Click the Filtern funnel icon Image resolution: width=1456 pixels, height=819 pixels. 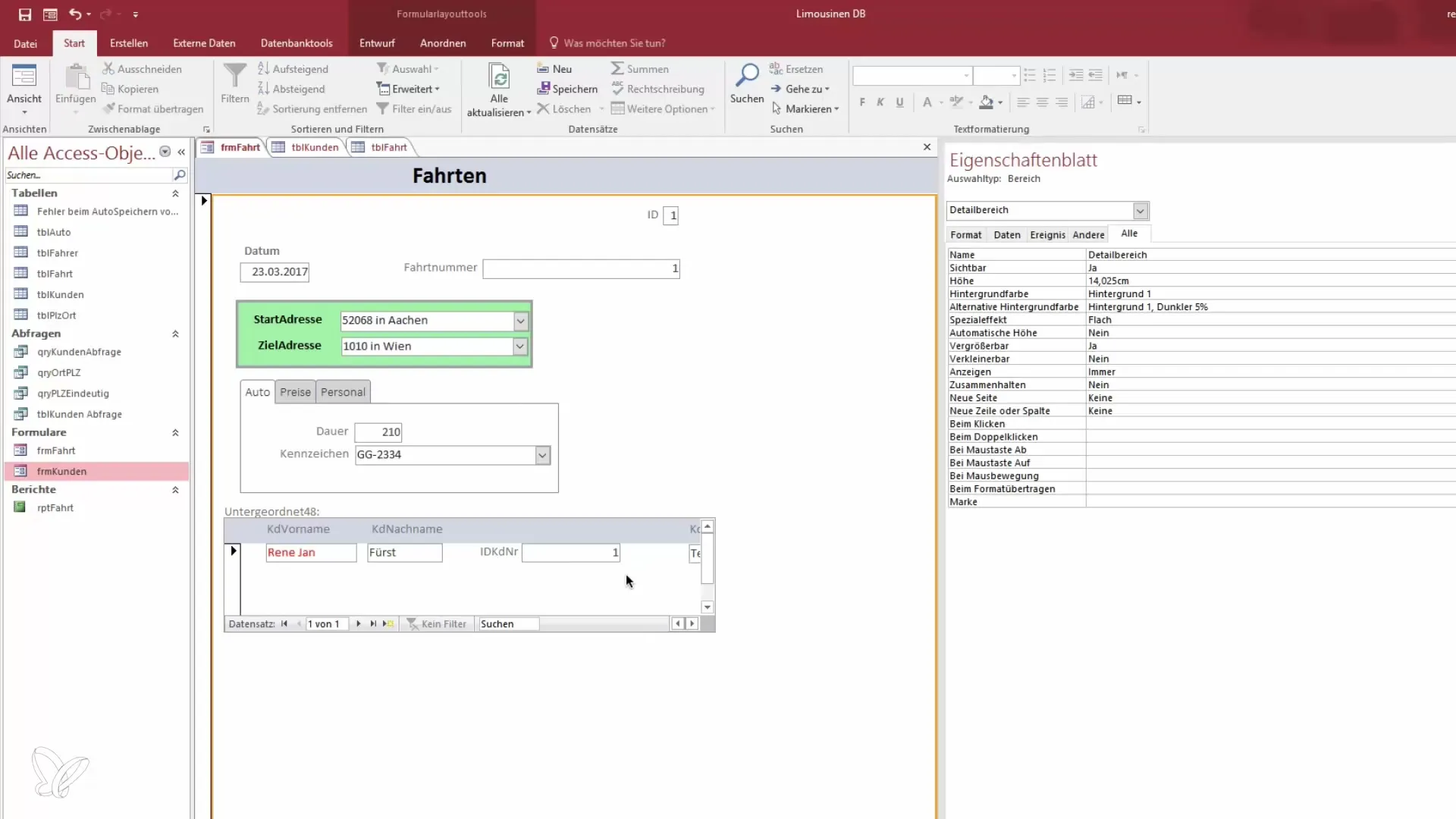click(235, 76)
